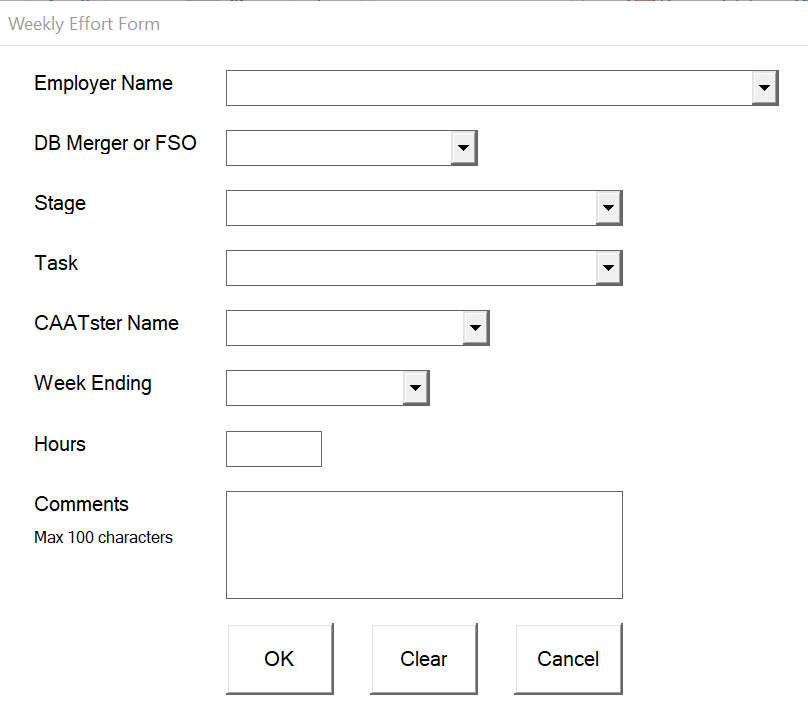Focus the DB Merger or FSO text area
The height and width of the screenshot is (724, 808).
point(339,148)
